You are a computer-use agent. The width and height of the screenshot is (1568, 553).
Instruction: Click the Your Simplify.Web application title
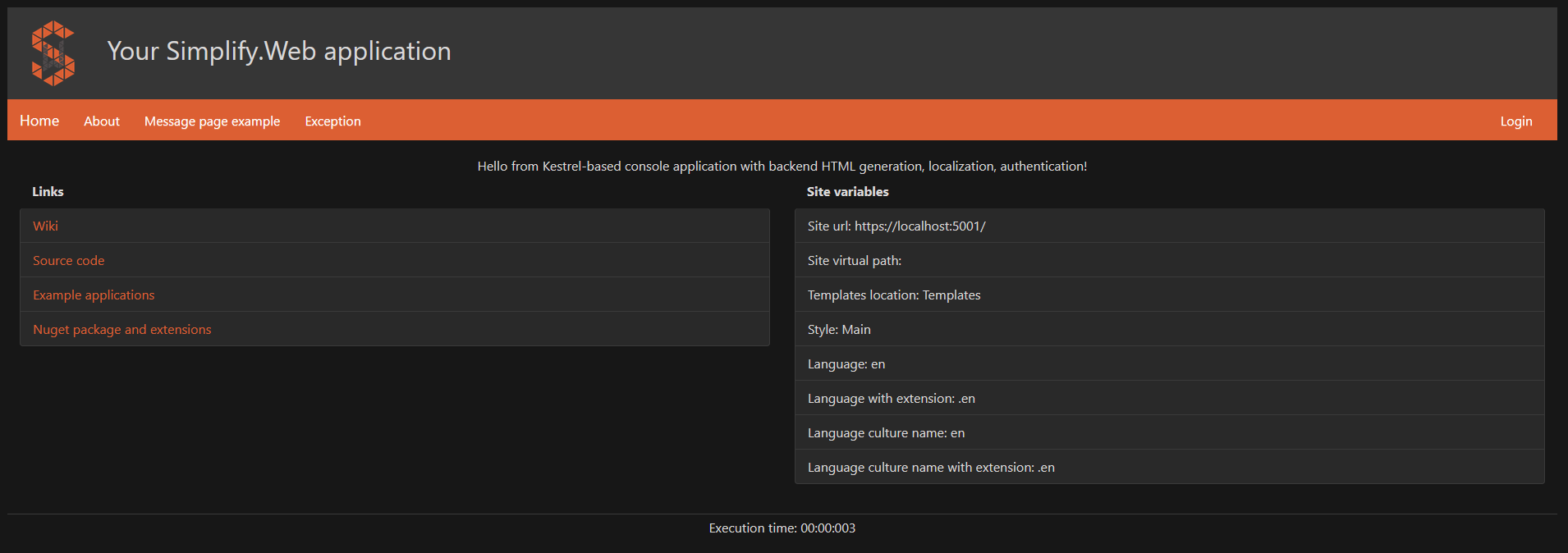tap(279, 51)
